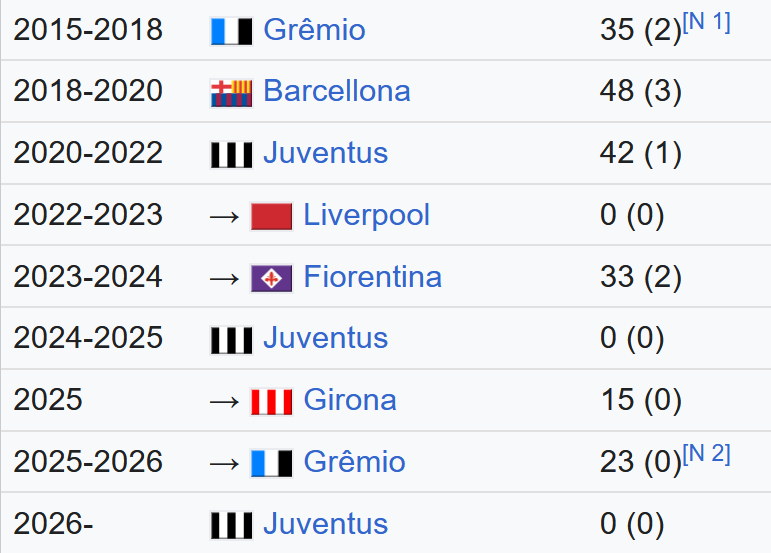Click the red Liverpool flag icon

click(x=271, y=216)
